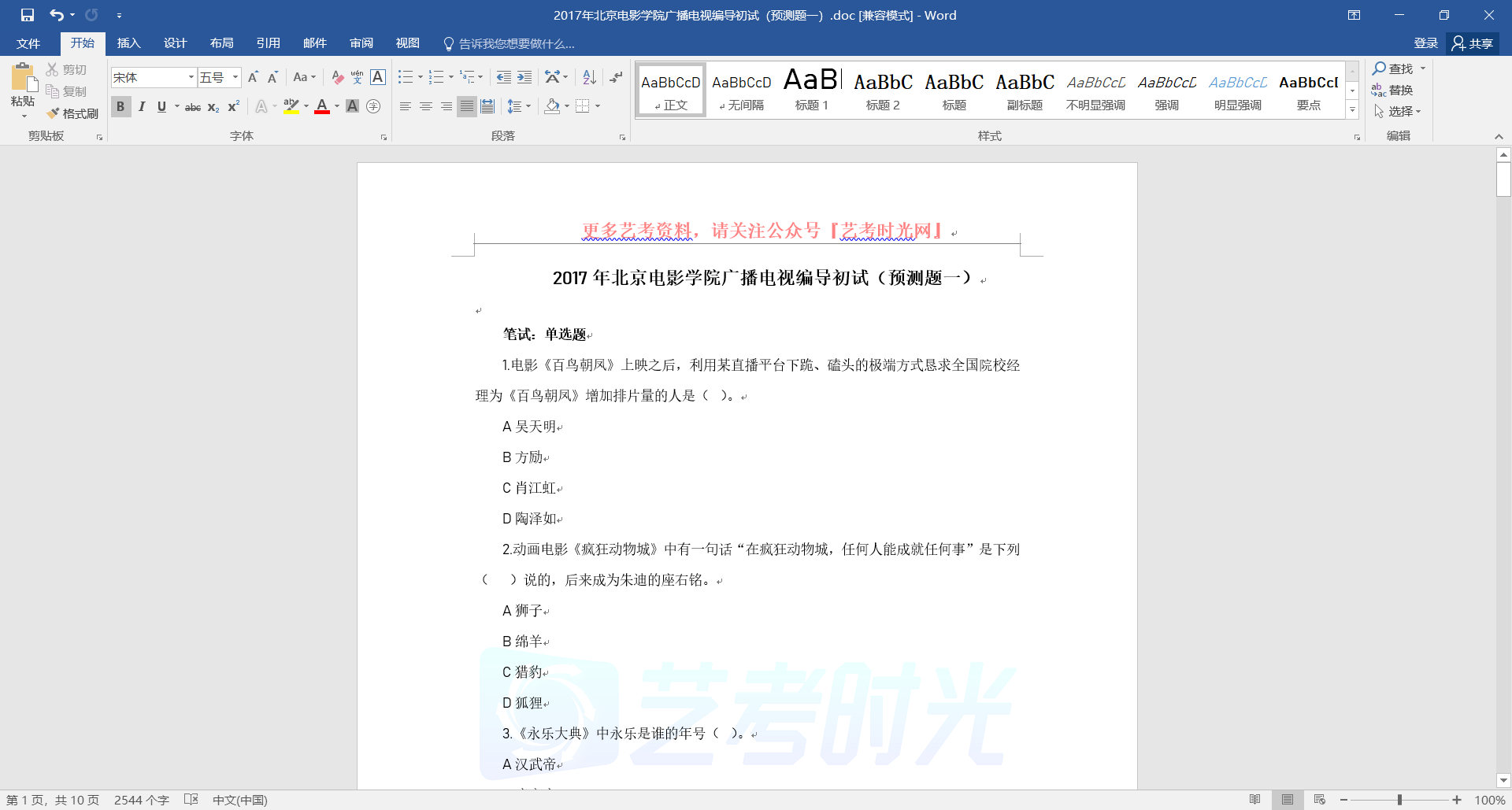Toggle Bold formatting
Screen dimensions: 1512x810
(120, 106)
